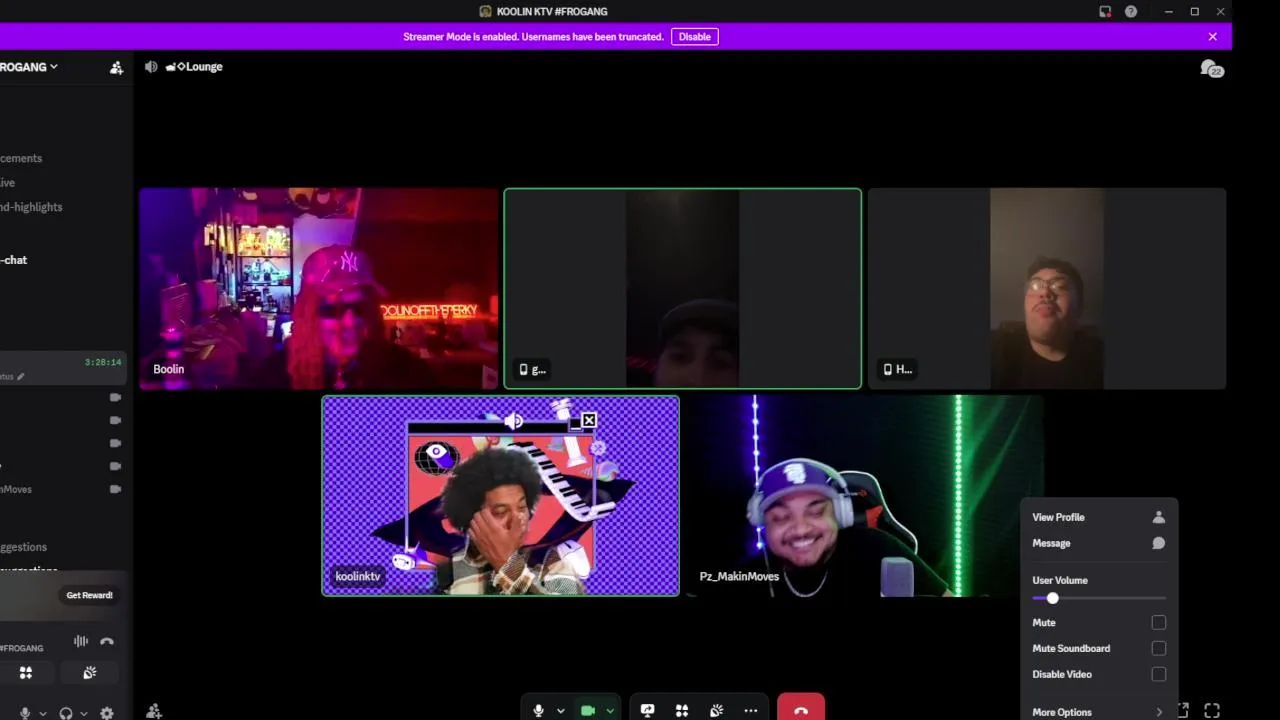Image resolution: width=1280 pixels, height=720 pixels.
Task: Open microphone device arrow in call bar
Action: click(560, 711)
